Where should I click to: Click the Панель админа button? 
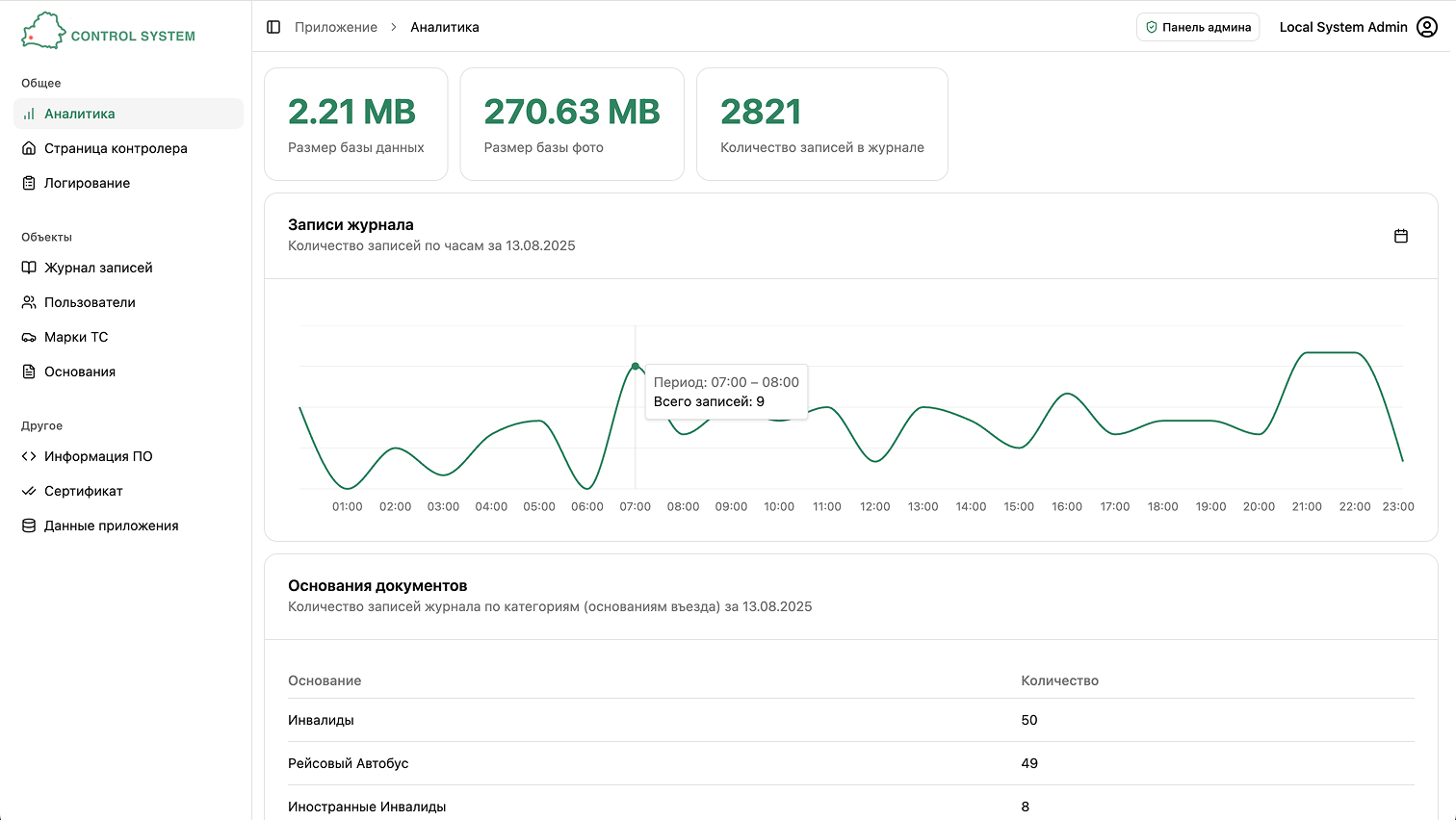1198,27
